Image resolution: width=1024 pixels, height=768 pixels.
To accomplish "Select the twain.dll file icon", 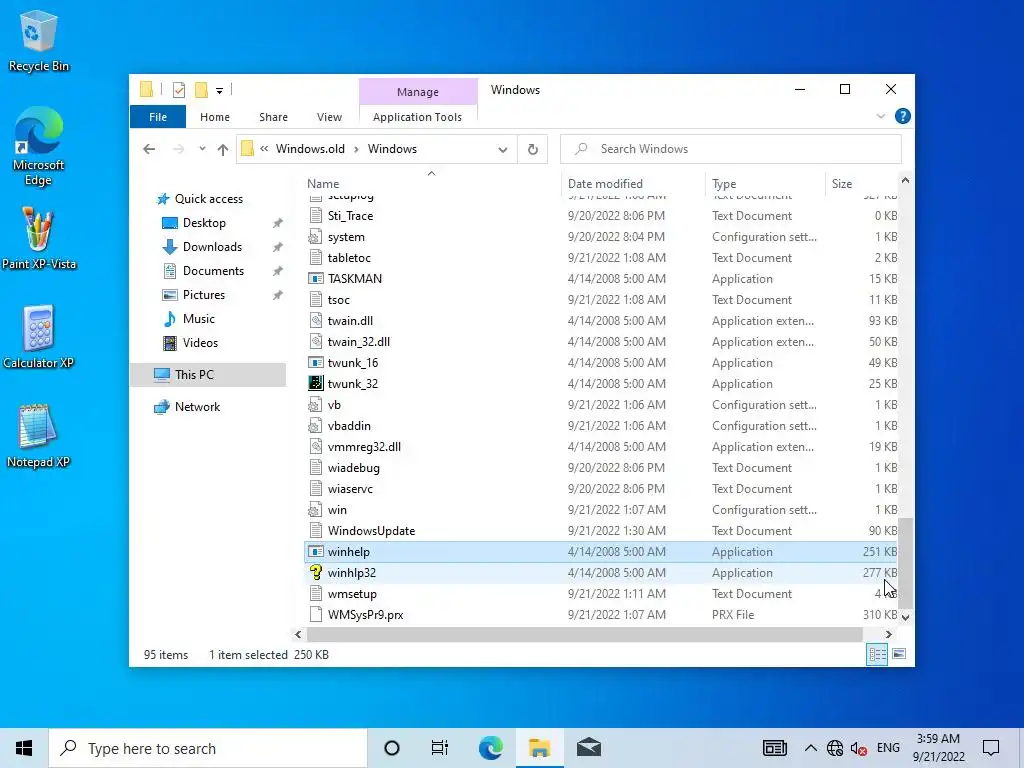I will (x=315, y=321).
